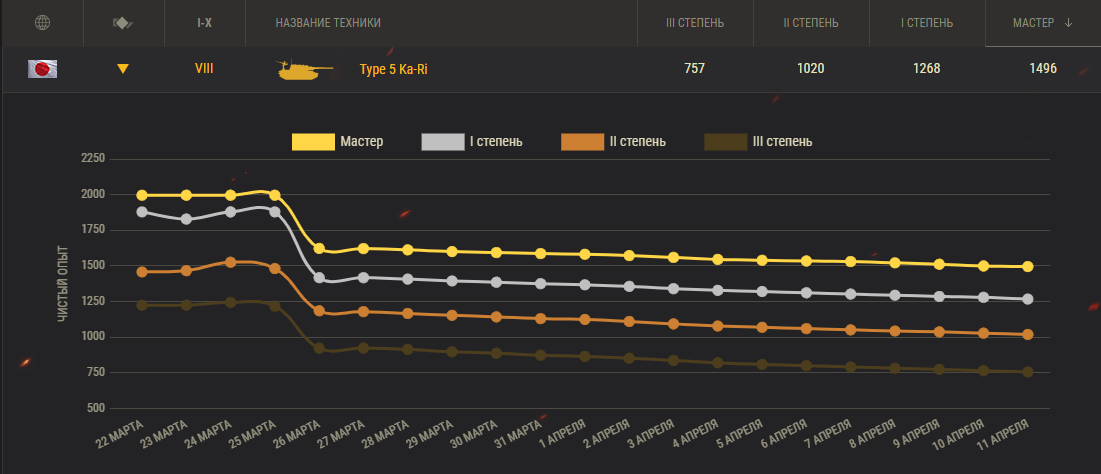Click I степень data point on 25 марта
This screenshot has height=474, width=1101.
275,211
